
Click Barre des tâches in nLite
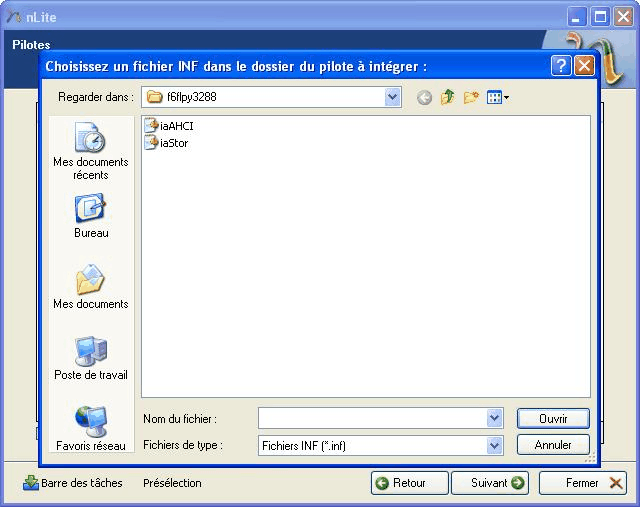[73, 483]
